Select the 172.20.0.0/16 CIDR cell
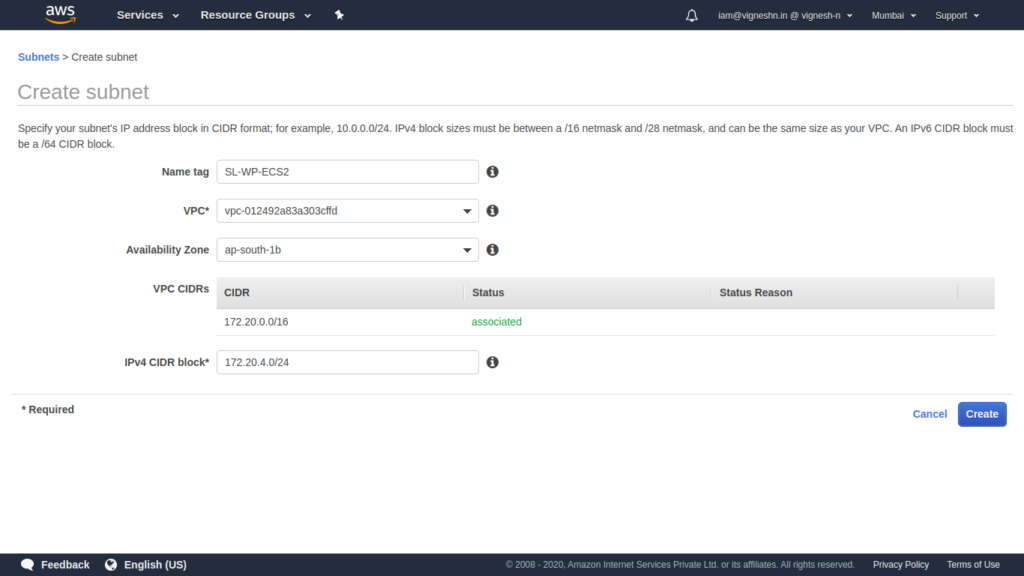Screen dimensions: 1024x576 [x=256, y=322]
